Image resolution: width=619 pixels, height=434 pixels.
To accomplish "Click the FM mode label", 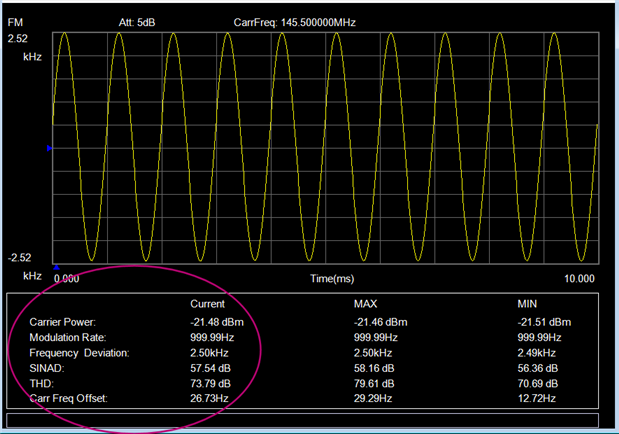I will point(15,23).
